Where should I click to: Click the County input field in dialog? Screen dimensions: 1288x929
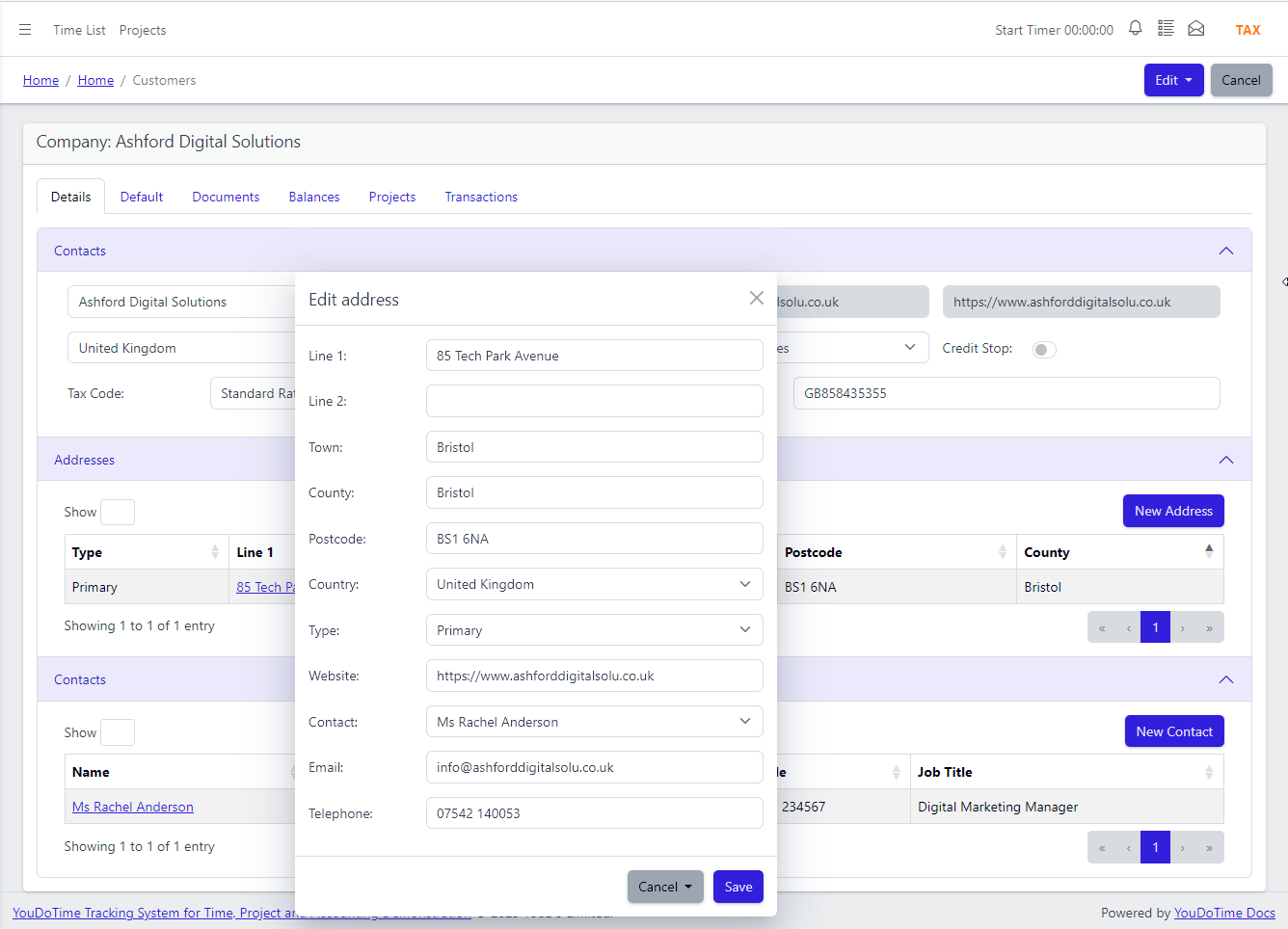[594, 492]
